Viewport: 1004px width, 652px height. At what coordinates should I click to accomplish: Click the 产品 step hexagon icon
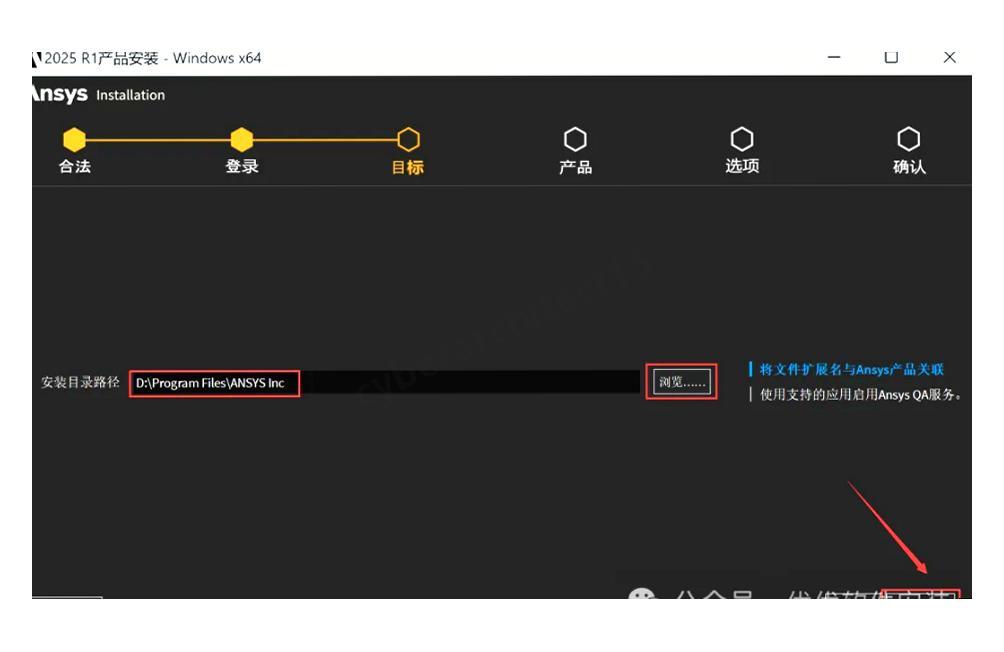[575, 139]
